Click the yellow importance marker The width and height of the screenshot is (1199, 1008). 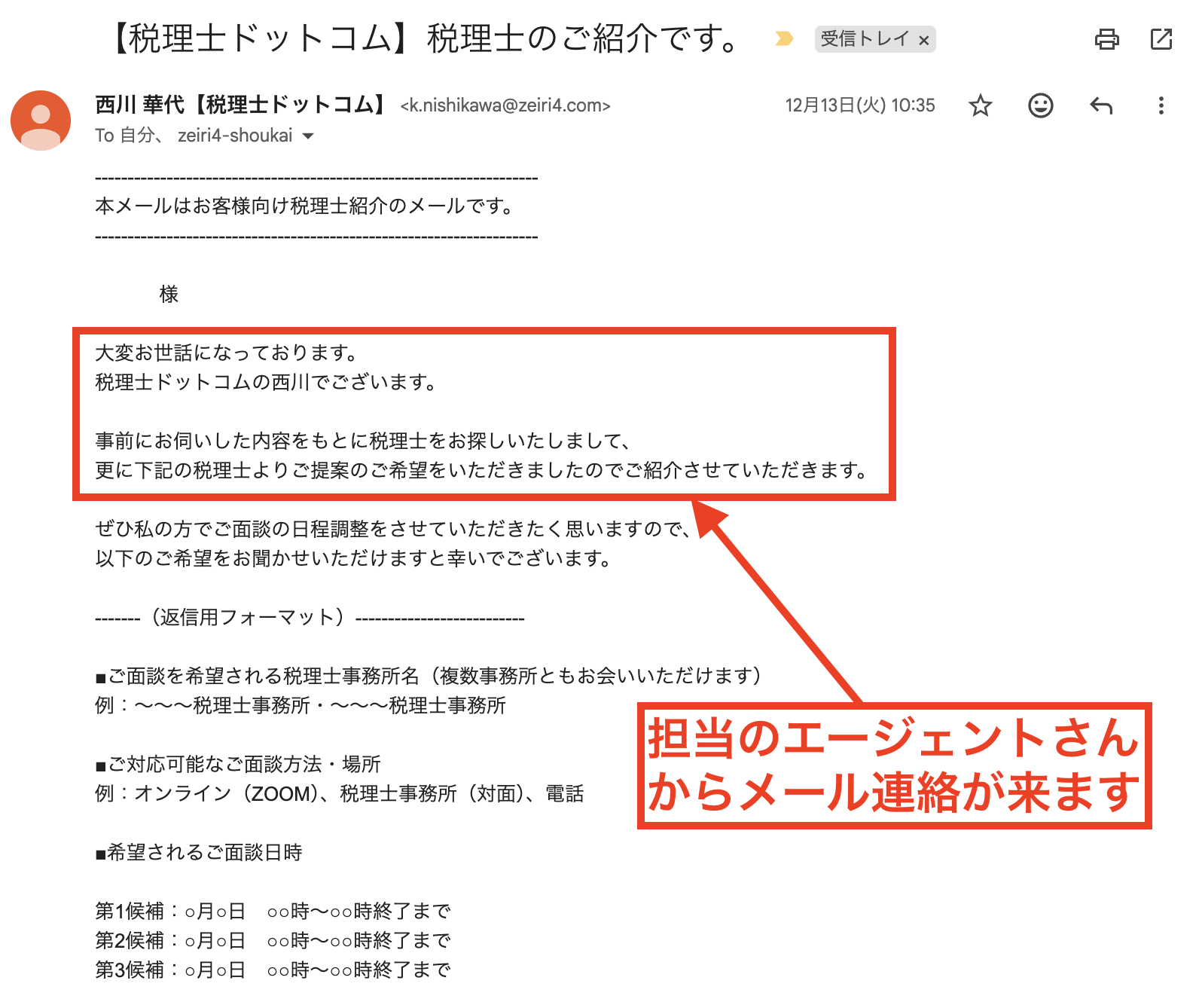784,38
